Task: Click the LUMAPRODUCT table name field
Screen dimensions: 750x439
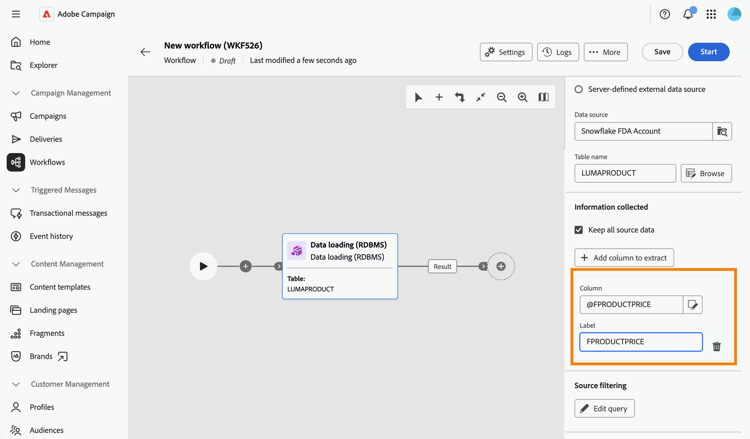Action: click(625, 173)
